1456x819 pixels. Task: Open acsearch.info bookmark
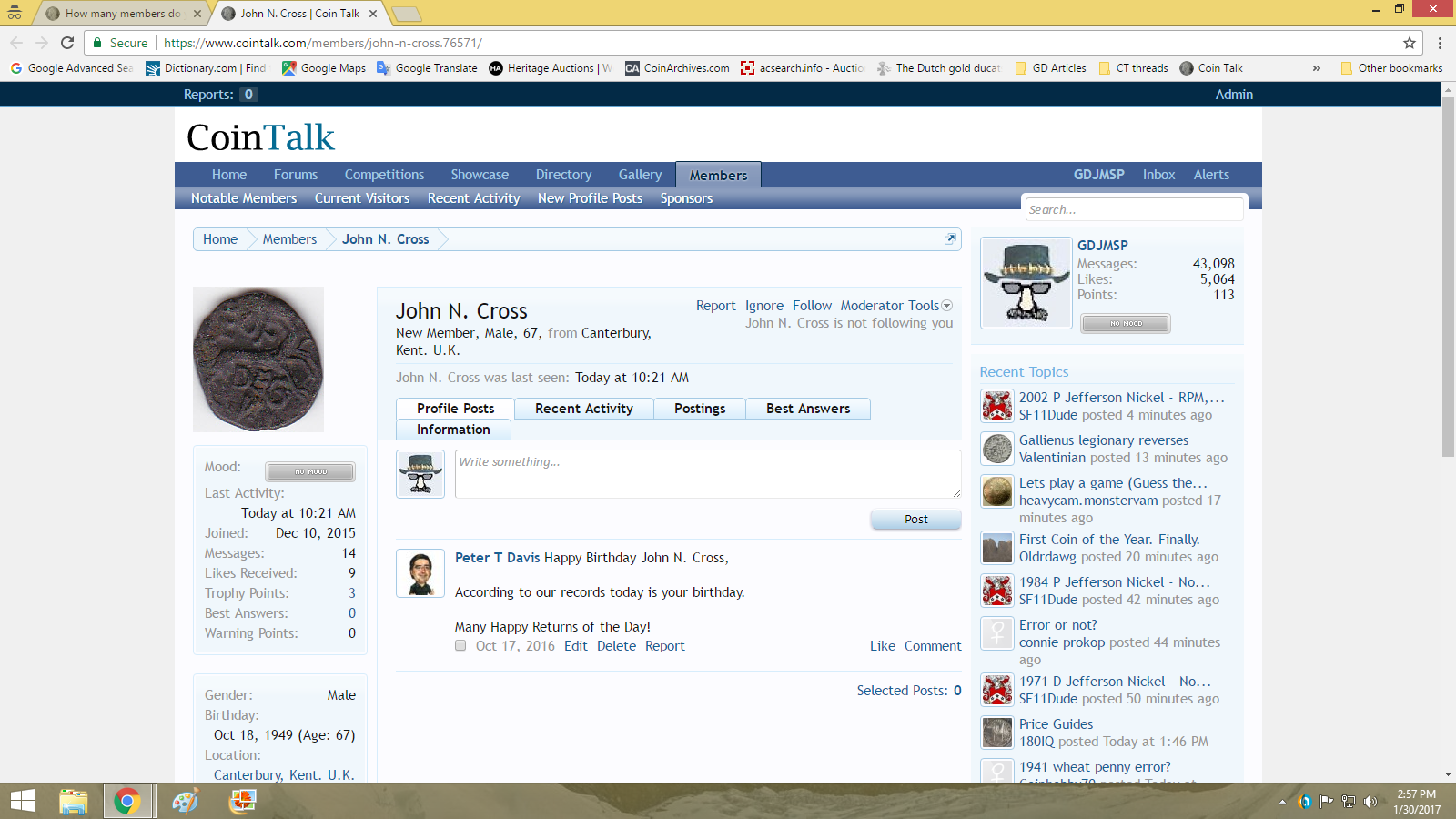(803, 68)
